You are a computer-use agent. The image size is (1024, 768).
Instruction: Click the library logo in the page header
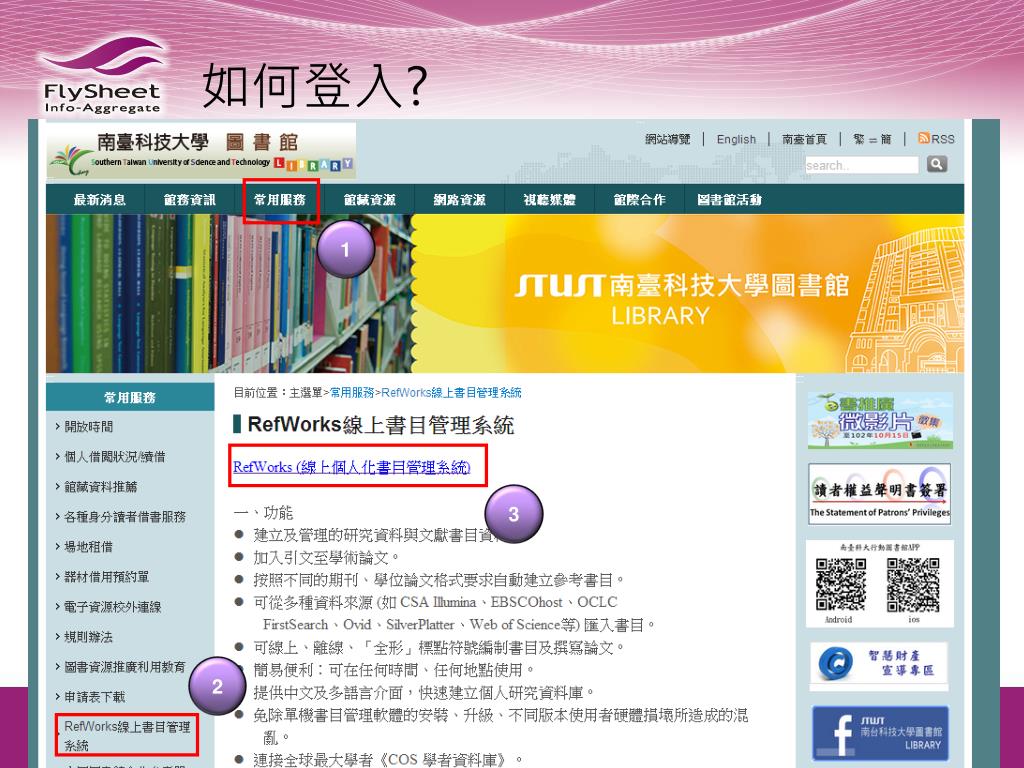[201, 151]
